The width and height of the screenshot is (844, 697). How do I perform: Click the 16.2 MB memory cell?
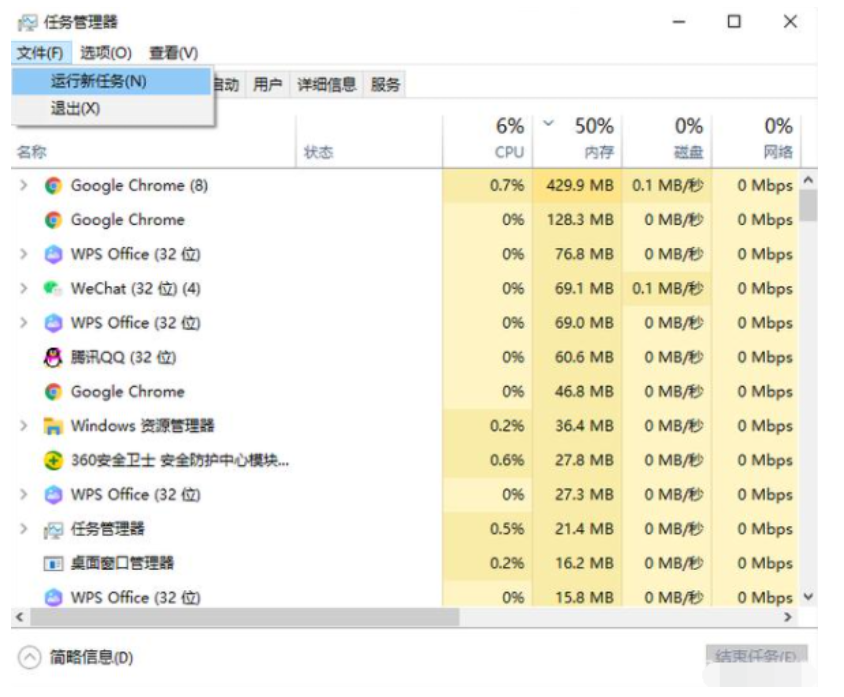click(578, 564)
